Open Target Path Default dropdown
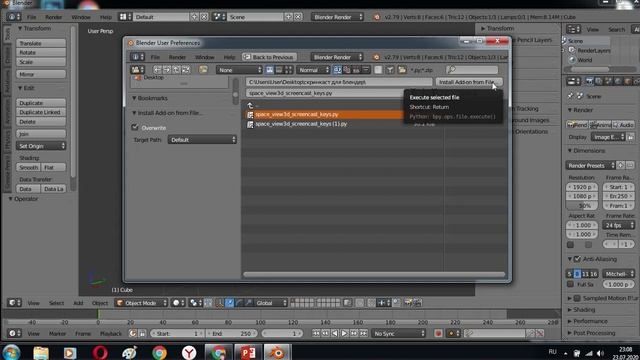 point(202,140)
